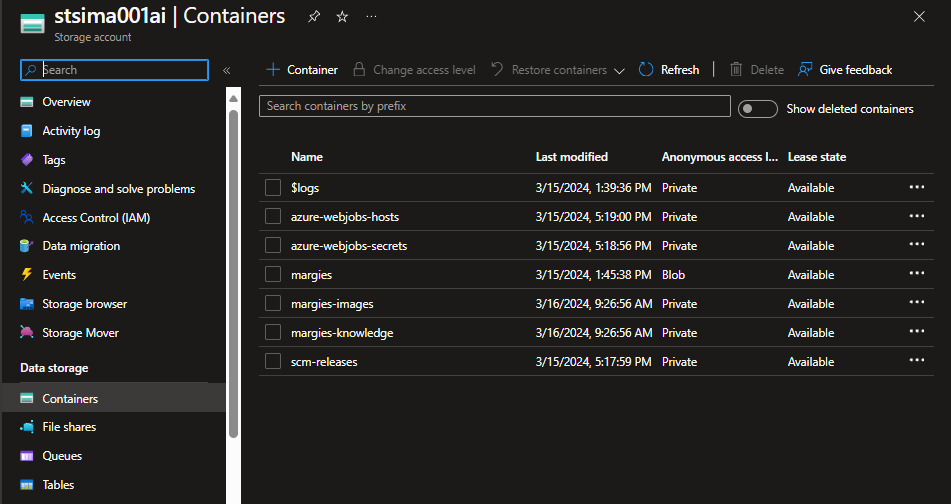
Task: Focus Search containers by prefix field
Action: pos(494,106)
